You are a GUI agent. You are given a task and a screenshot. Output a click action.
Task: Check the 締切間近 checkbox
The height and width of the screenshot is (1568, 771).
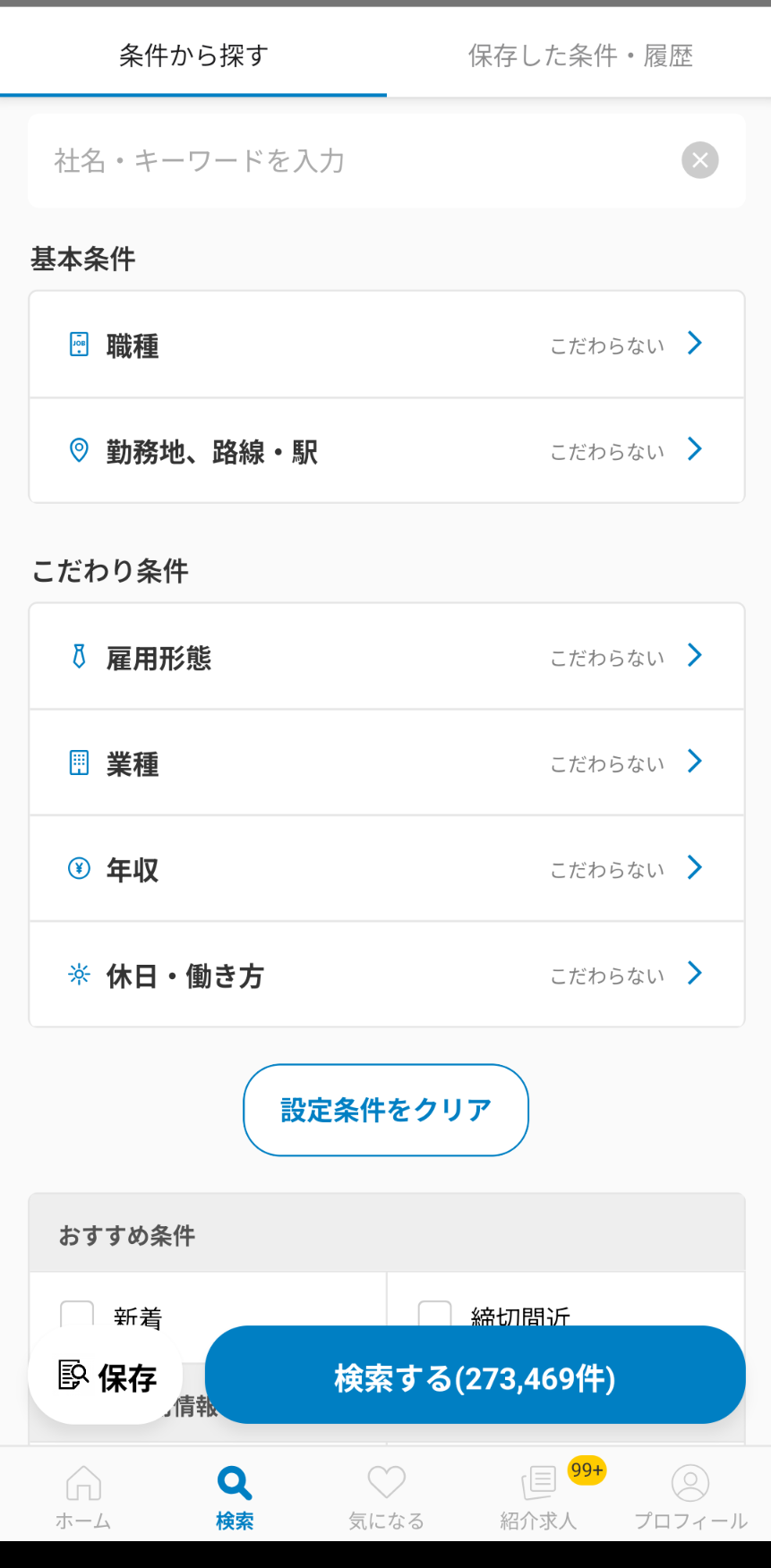[x=435, y=1314]
